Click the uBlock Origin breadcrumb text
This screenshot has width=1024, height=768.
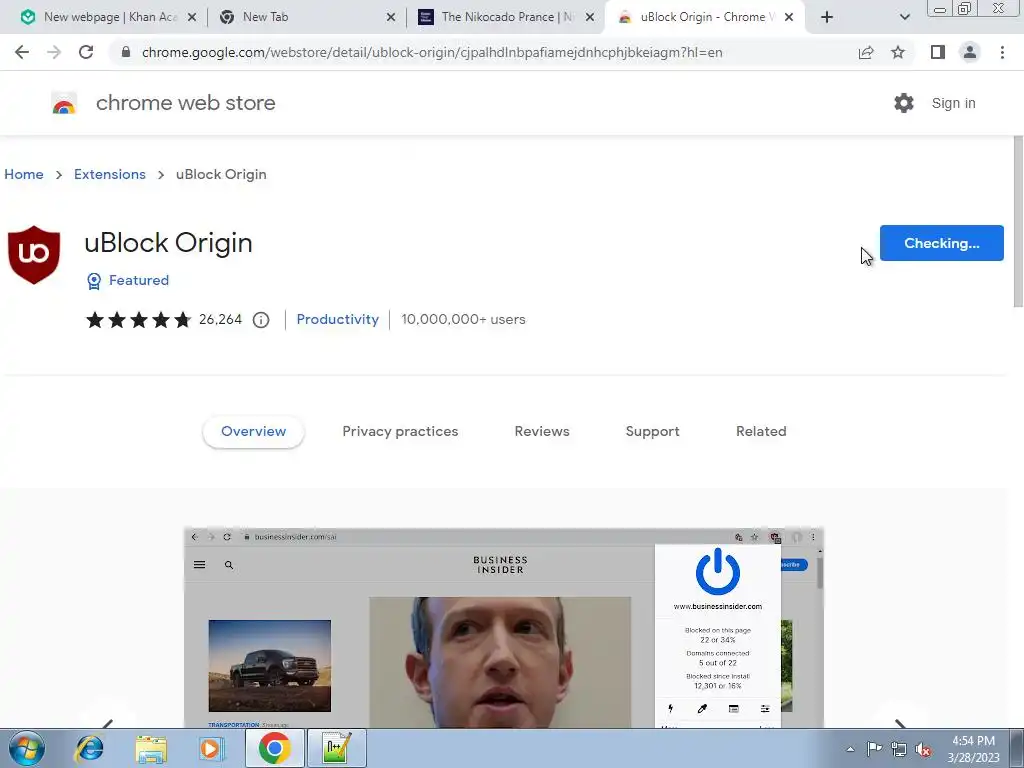221,174
